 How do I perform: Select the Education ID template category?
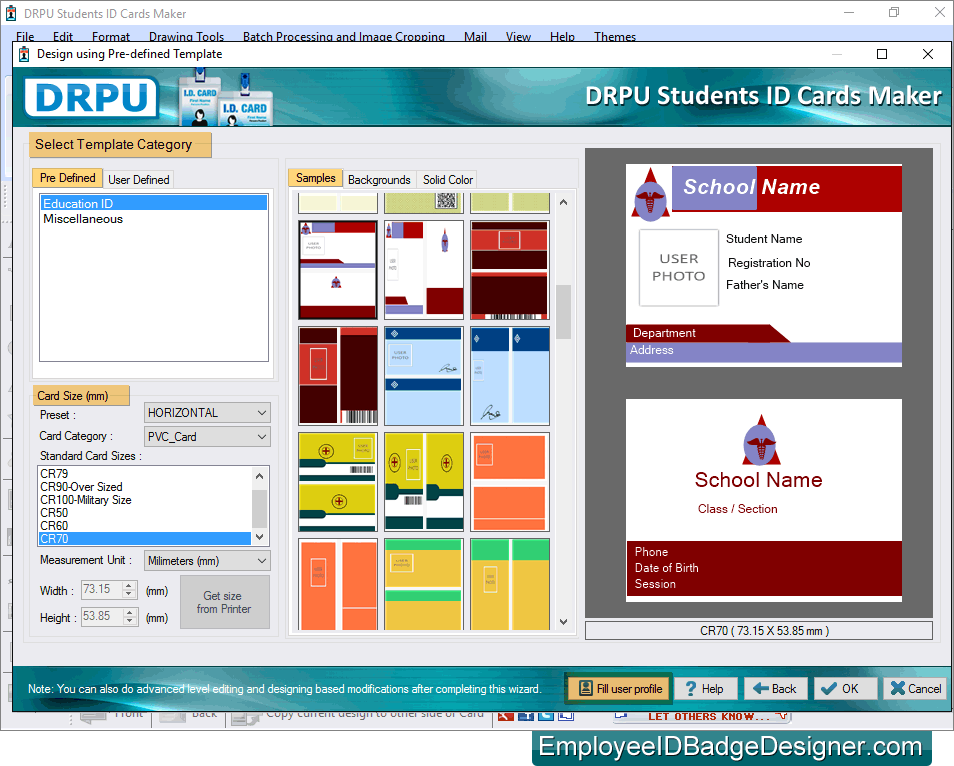77,202
